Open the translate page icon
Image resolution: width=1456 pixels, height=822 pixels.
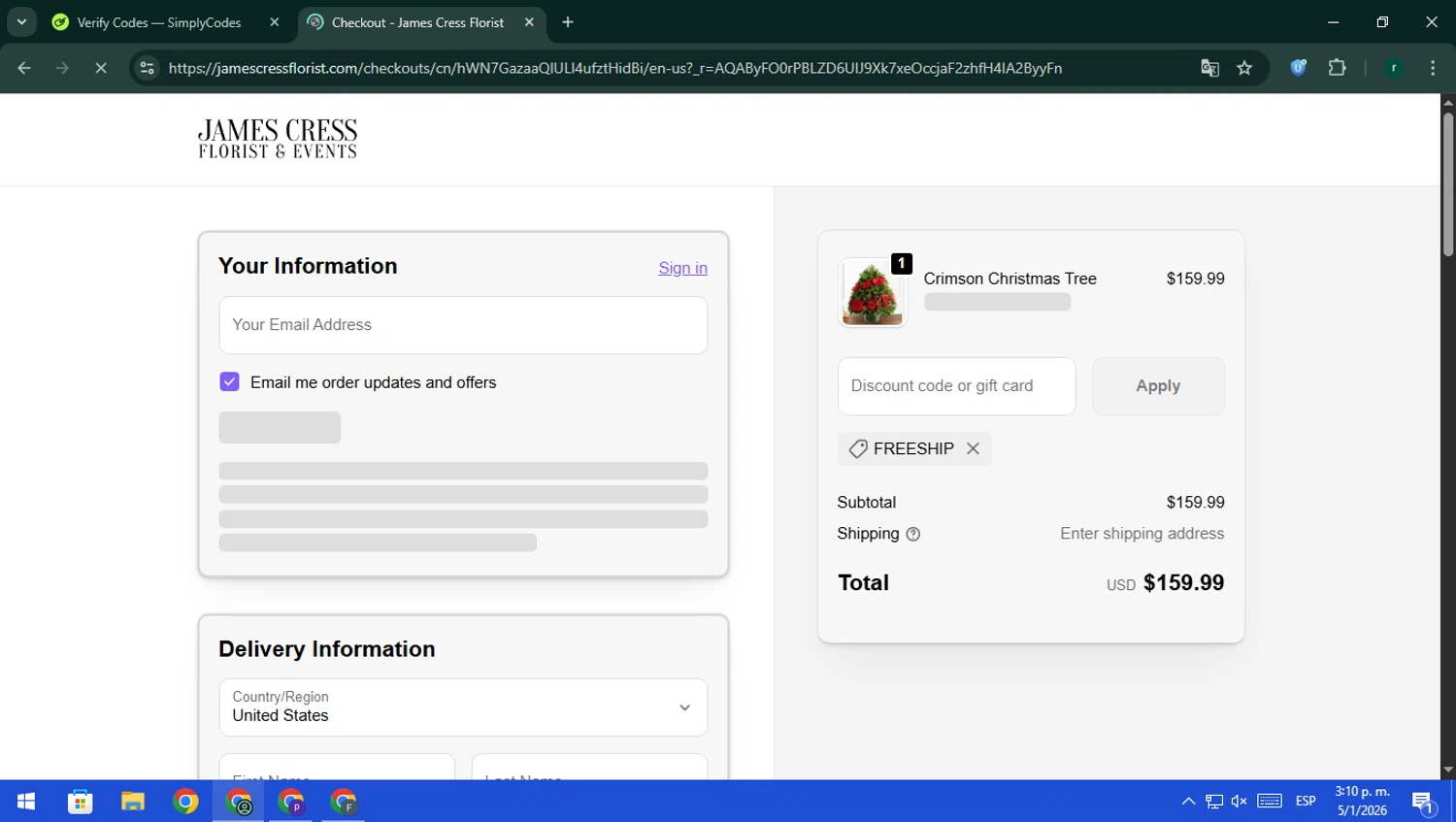[x=1209, y=68]
